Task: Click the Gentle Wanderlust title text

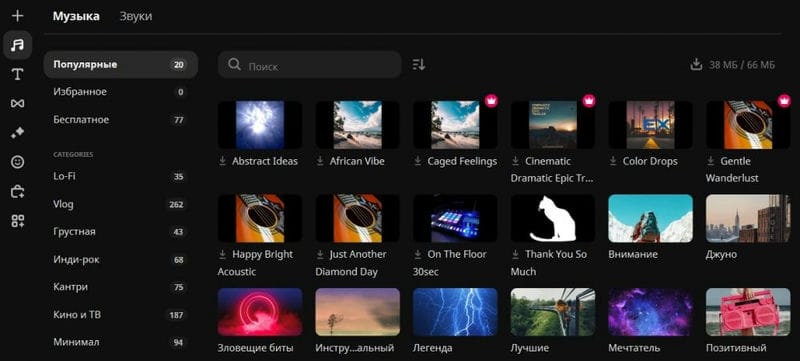Action: (732, 170)
